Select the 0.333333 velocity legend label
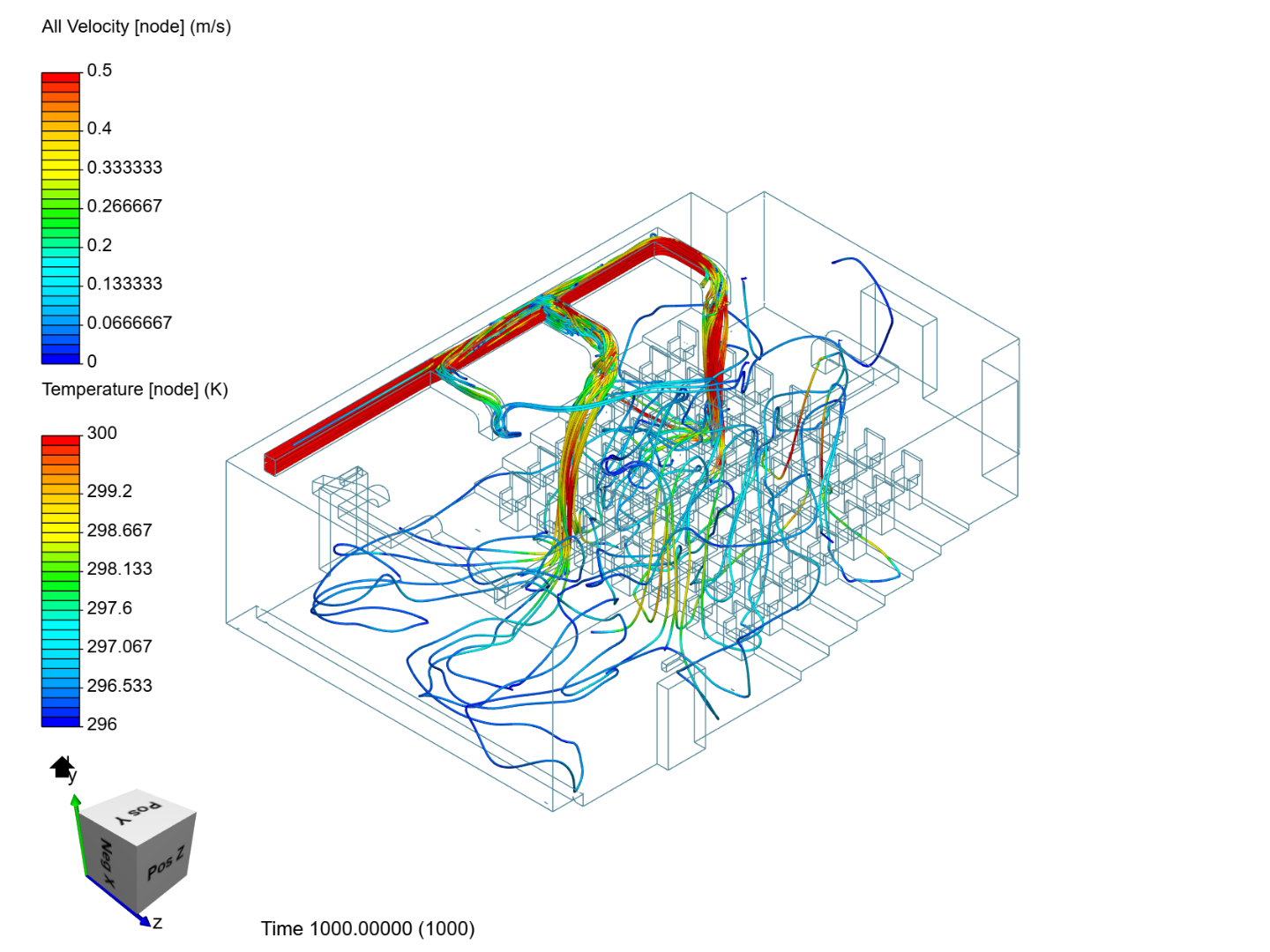 pos(124,167)
